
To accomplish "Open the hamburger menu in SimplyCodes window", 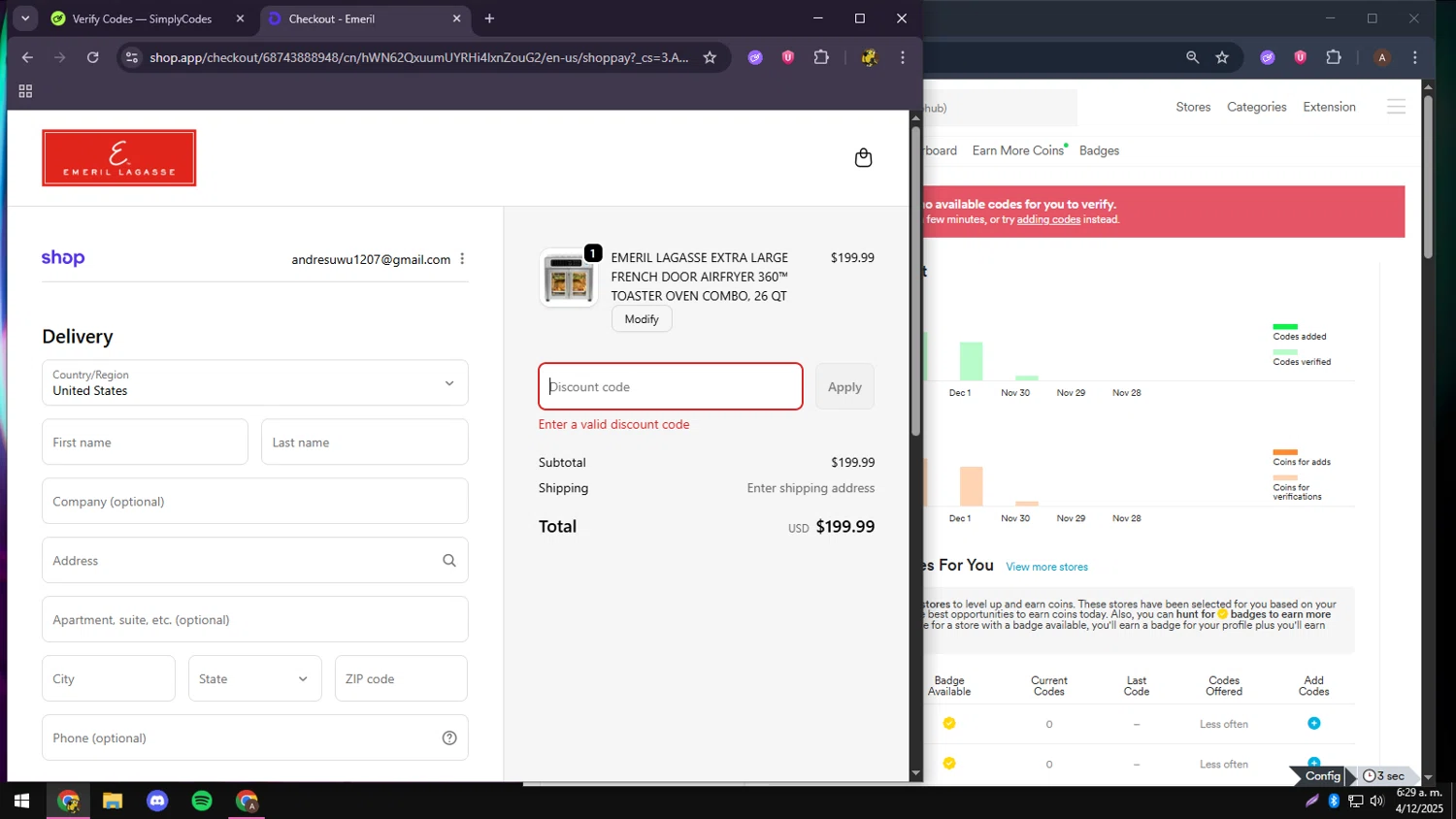I will pos(1396,107).
